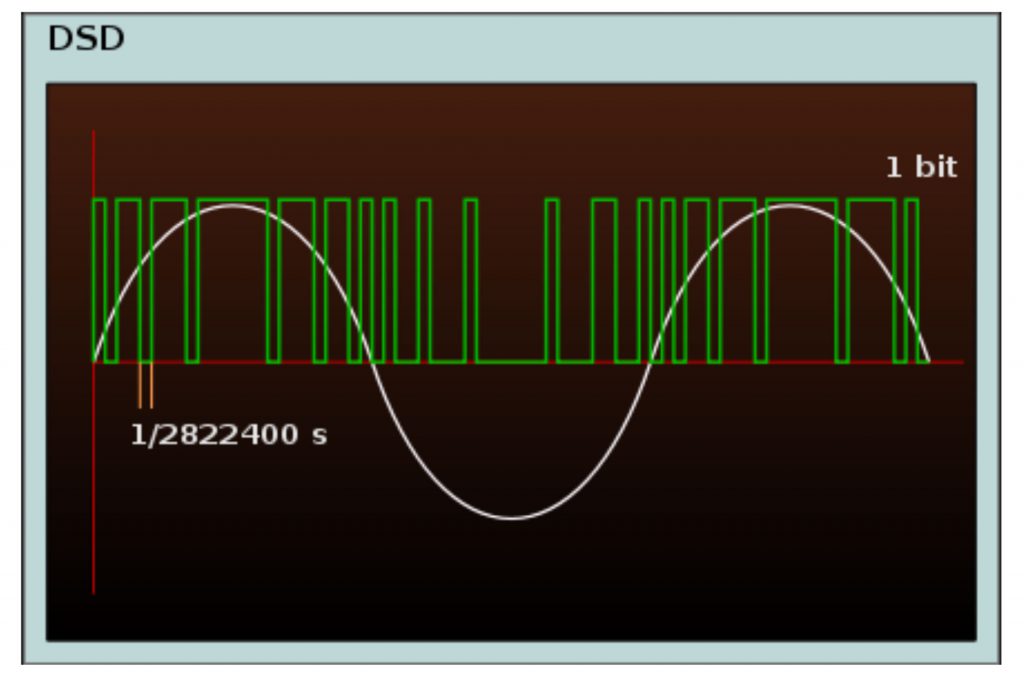Click the sine wave's right end point
The image size is (1024, 680).
coord(929,360)
